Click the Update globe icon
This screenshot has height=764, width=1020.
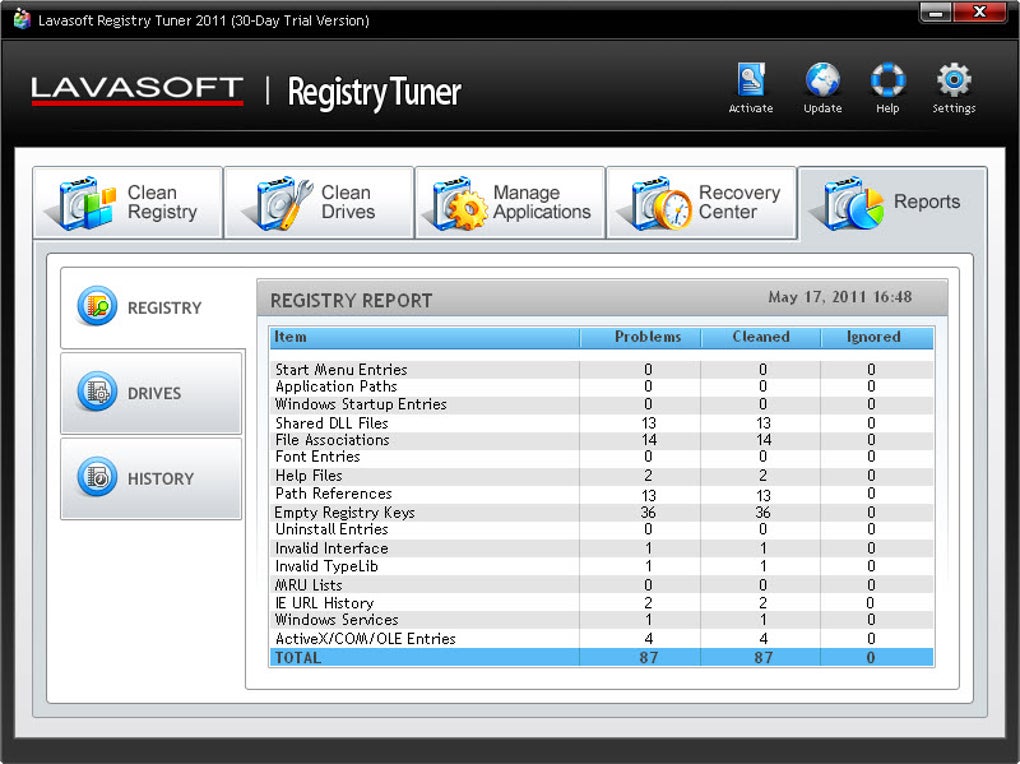(822, 80)
